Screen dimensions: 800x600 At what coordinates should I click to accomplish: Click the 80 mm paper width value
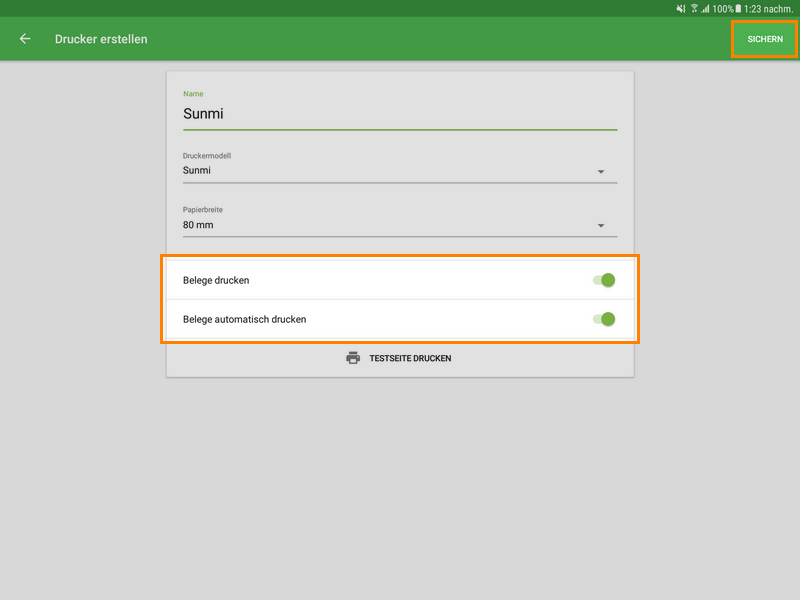coord(198,225)
